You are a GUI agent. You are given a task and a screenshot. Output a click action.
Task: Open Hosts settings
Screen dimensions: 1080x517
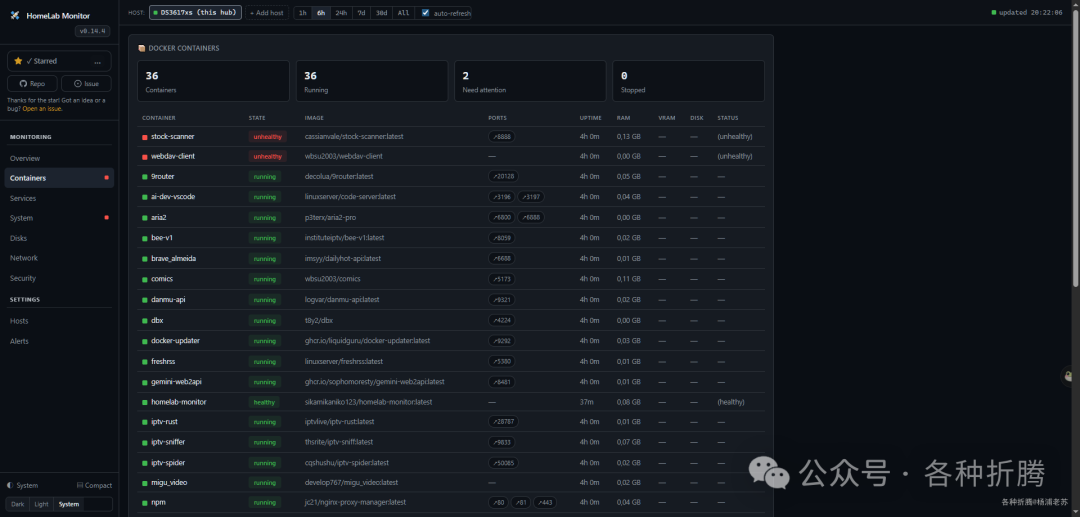(59, 321)
